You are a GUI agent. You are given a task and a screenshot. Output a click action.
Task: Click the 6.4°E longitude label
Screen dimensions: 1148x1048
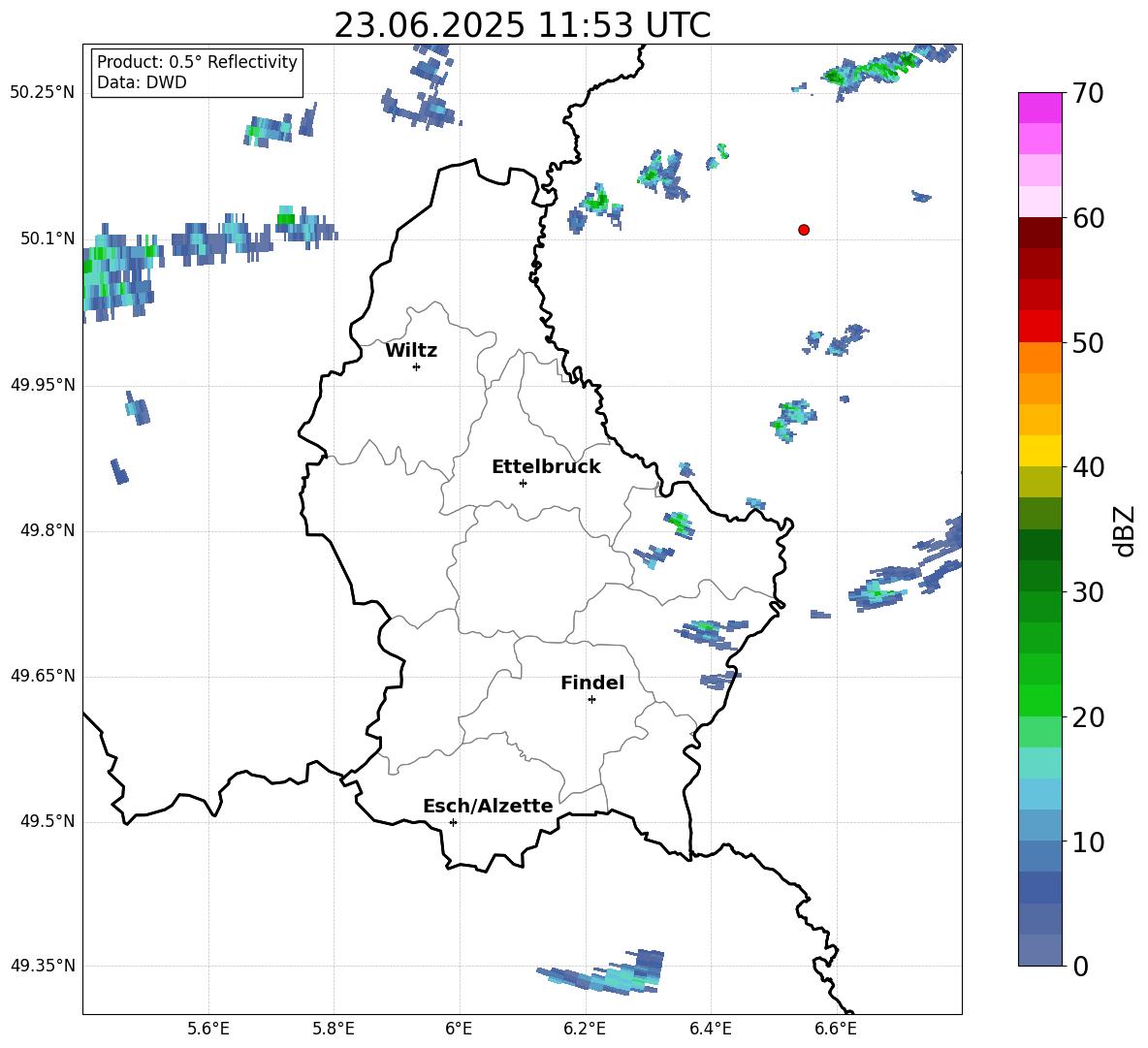pyautogui.click(x=710, y=1030)
